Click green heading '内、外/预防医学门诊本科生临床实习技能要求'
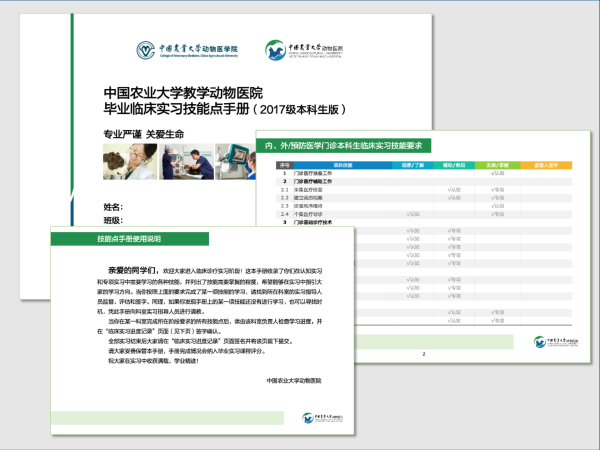 (343, 146)
